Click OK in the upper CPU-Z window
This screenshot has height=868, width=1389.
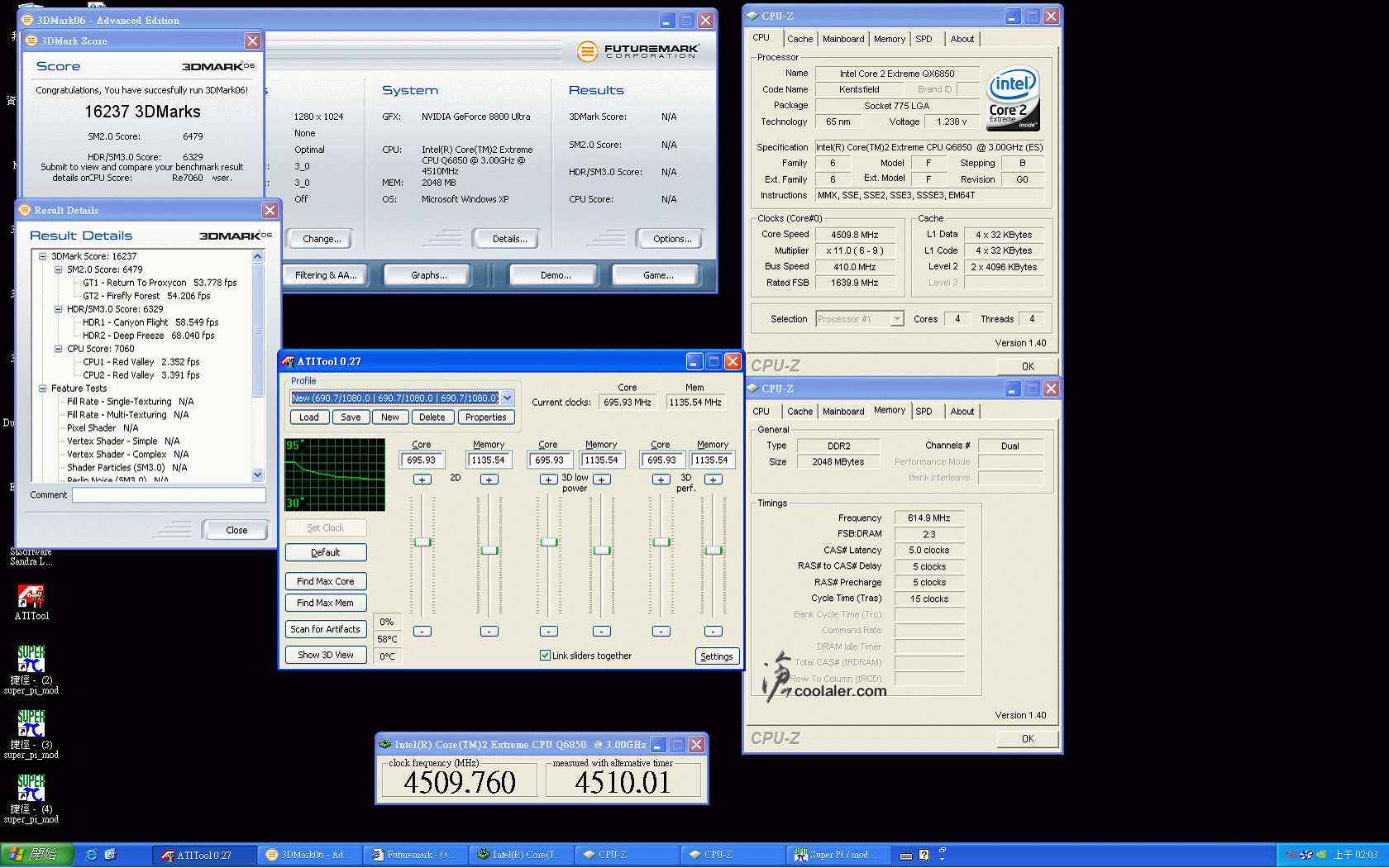(1028, 367)
